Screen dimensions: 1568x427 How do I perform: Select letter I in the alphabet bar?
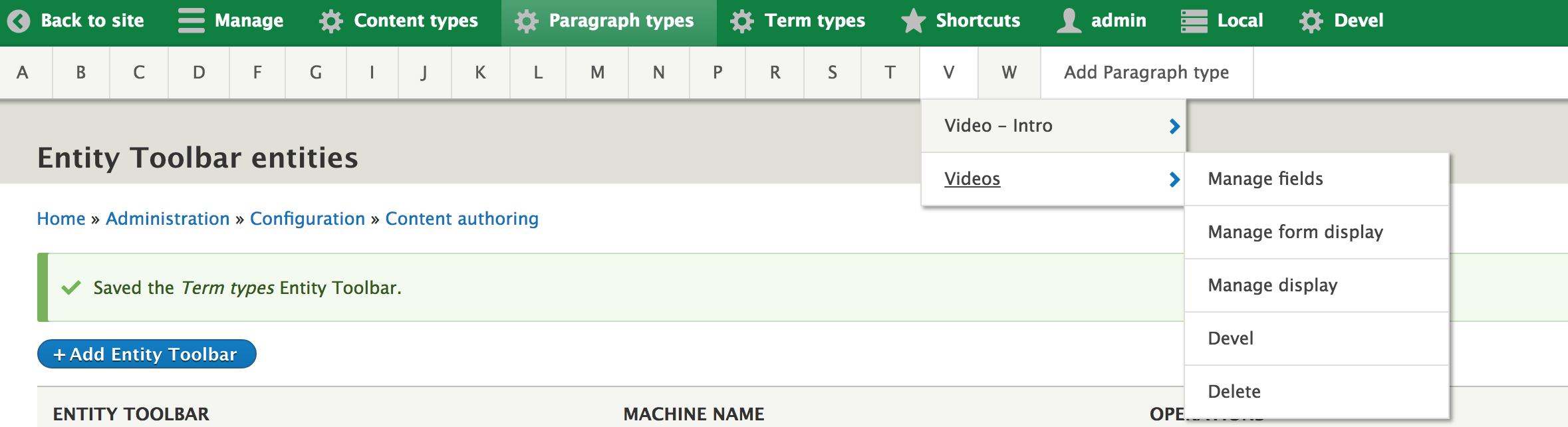372,72
